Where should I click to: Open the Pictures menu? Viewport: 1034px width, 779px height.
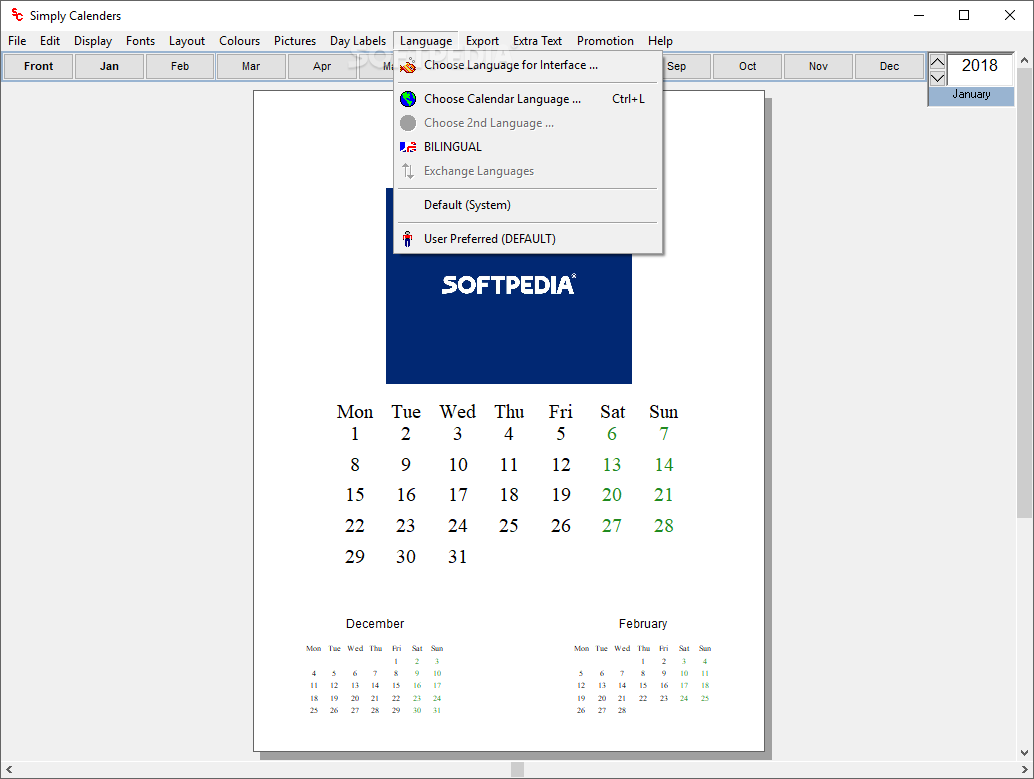pos(295,41)
